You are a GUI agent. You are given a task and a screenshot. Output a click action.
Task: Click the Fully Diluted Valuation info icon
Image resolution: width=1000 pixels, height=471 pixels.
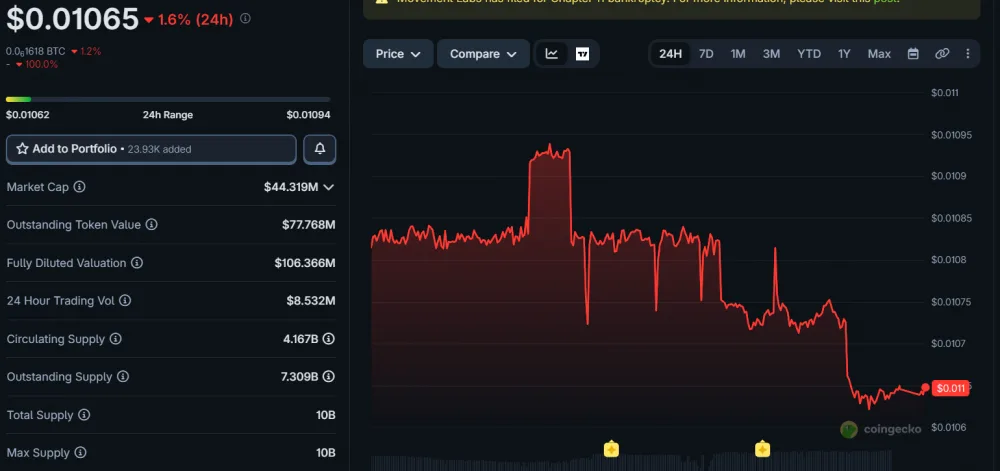pyautogui.click(x=136, y=263)
